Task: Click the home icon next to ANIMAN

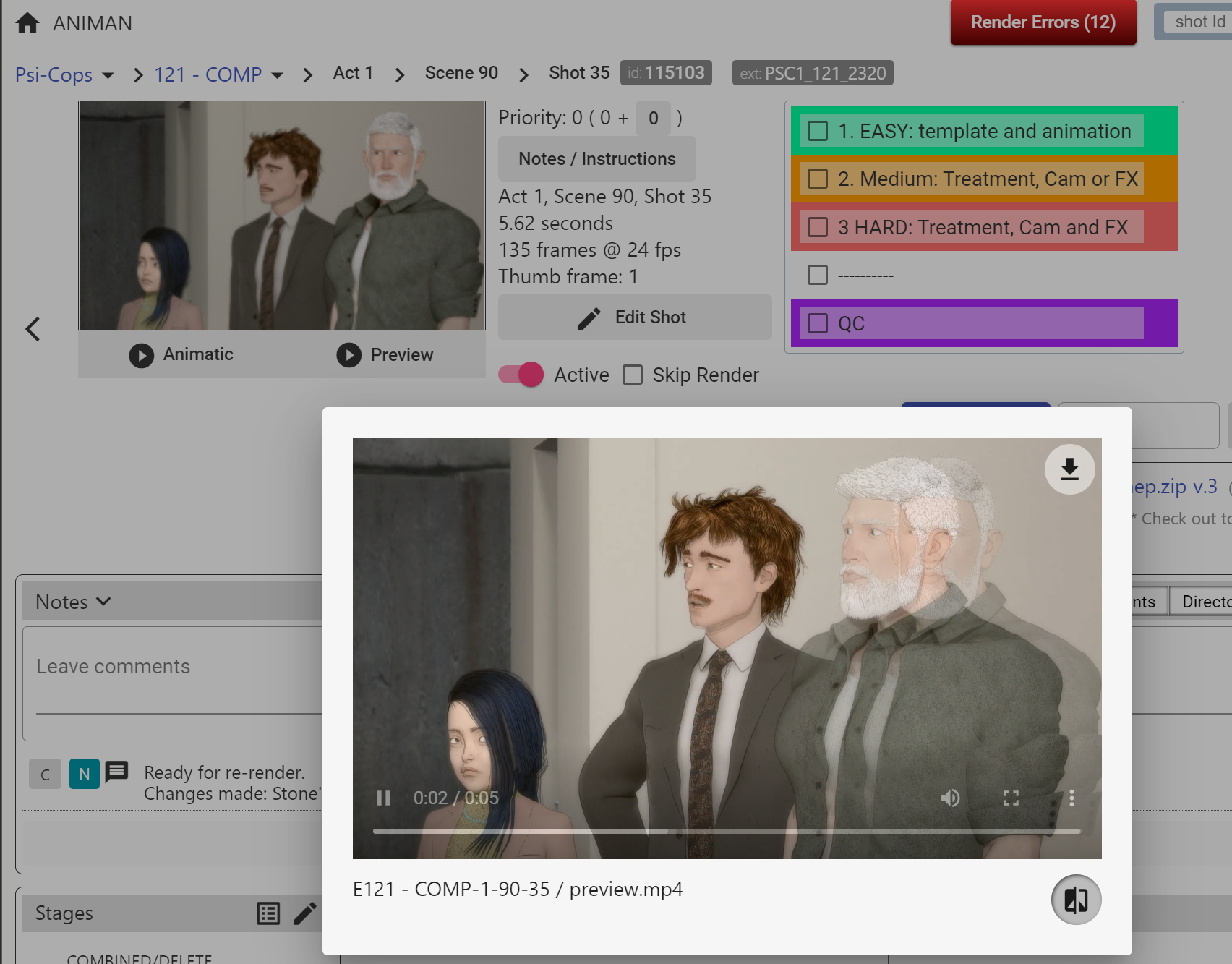Action: click(27, 23)
